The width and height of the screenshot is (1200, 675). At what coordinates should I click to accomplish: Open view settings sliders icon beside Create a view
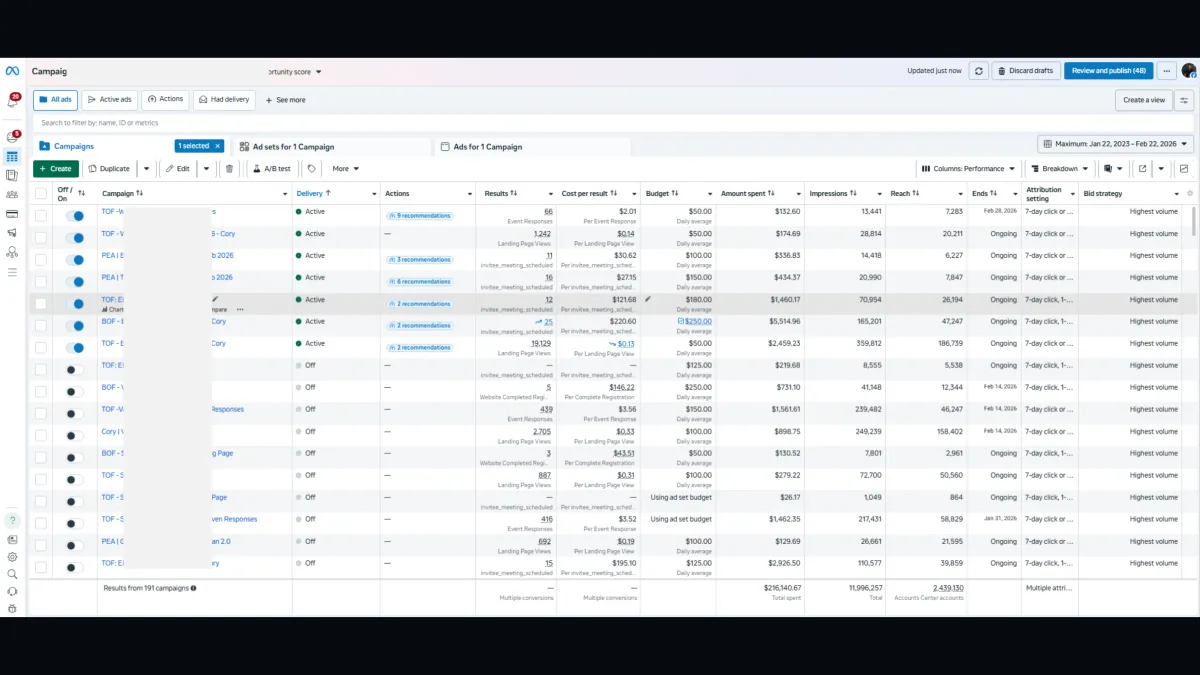[1184, 100]
